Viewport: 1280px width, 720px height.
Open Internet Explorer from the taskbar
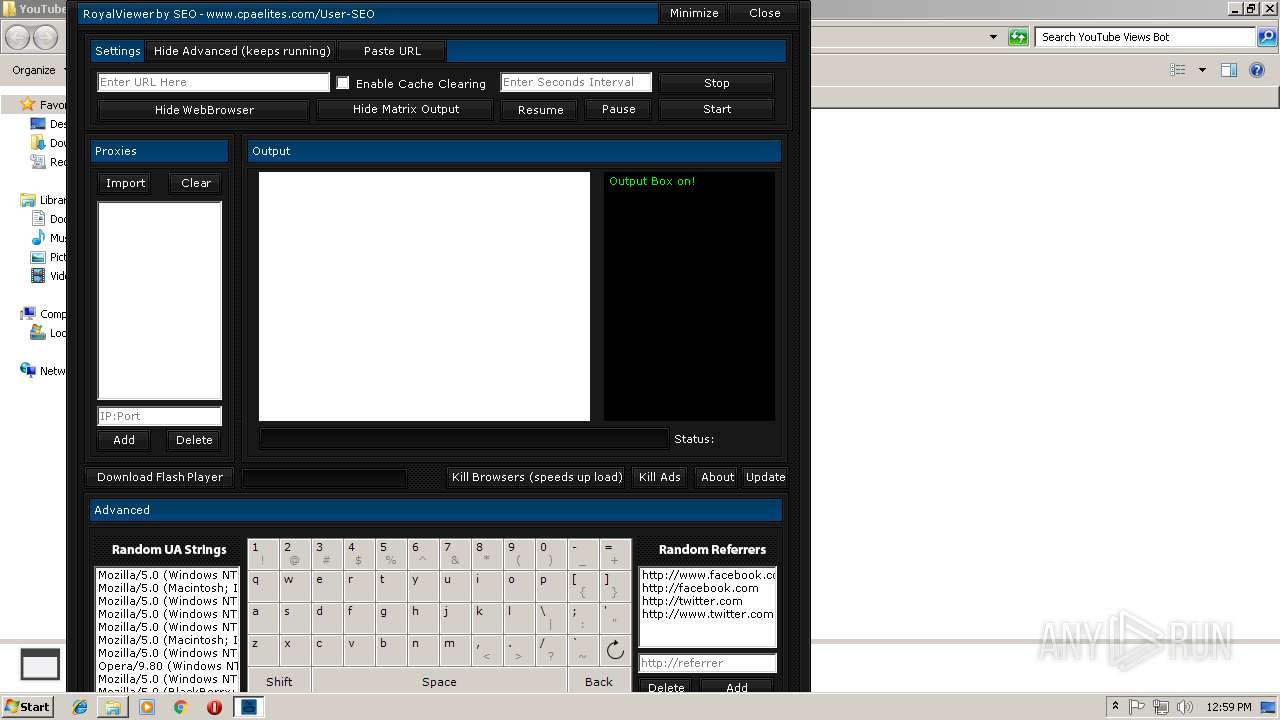[x=80, y=707]
